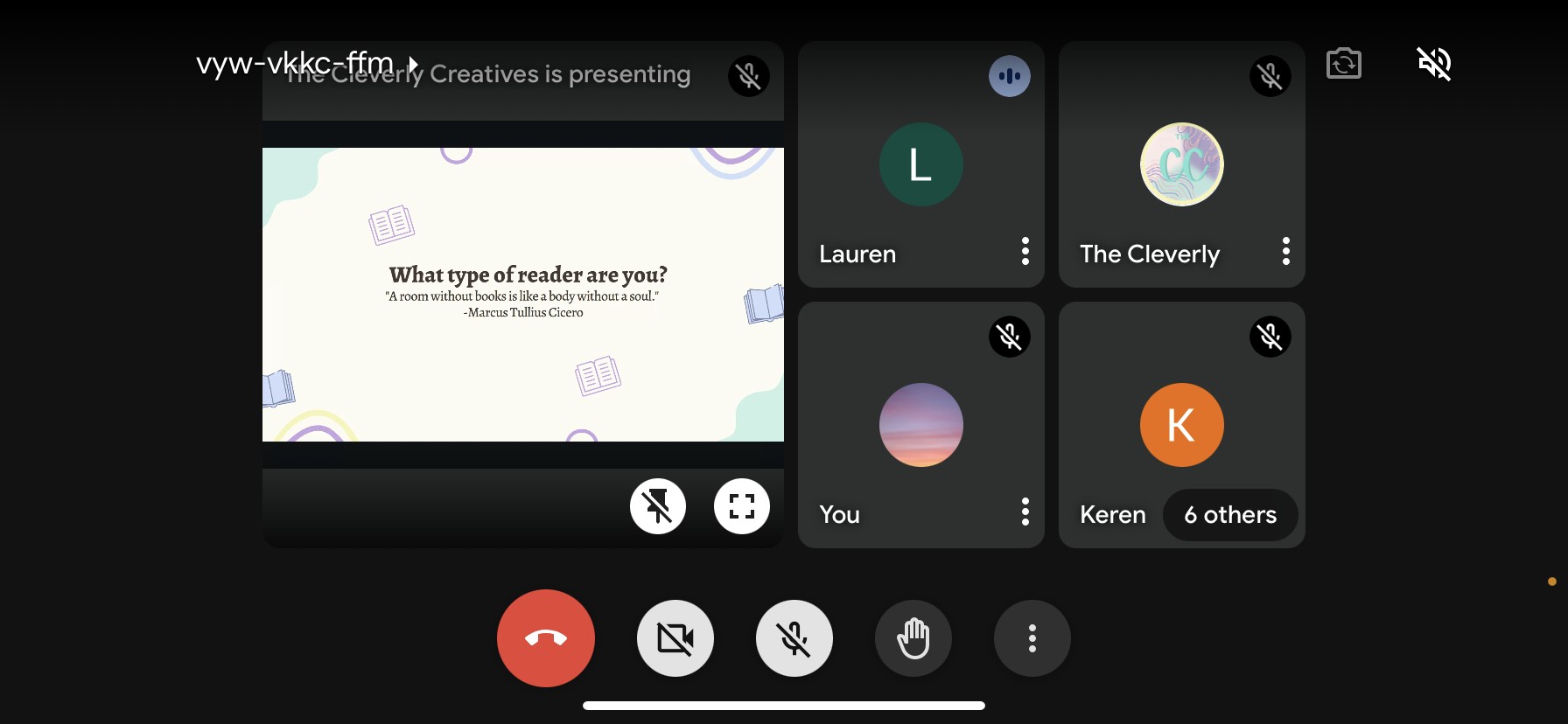The width and height of the screenshot is (1568, 724).
Task: Hang up with the red end call button
Action: [546, 638]
